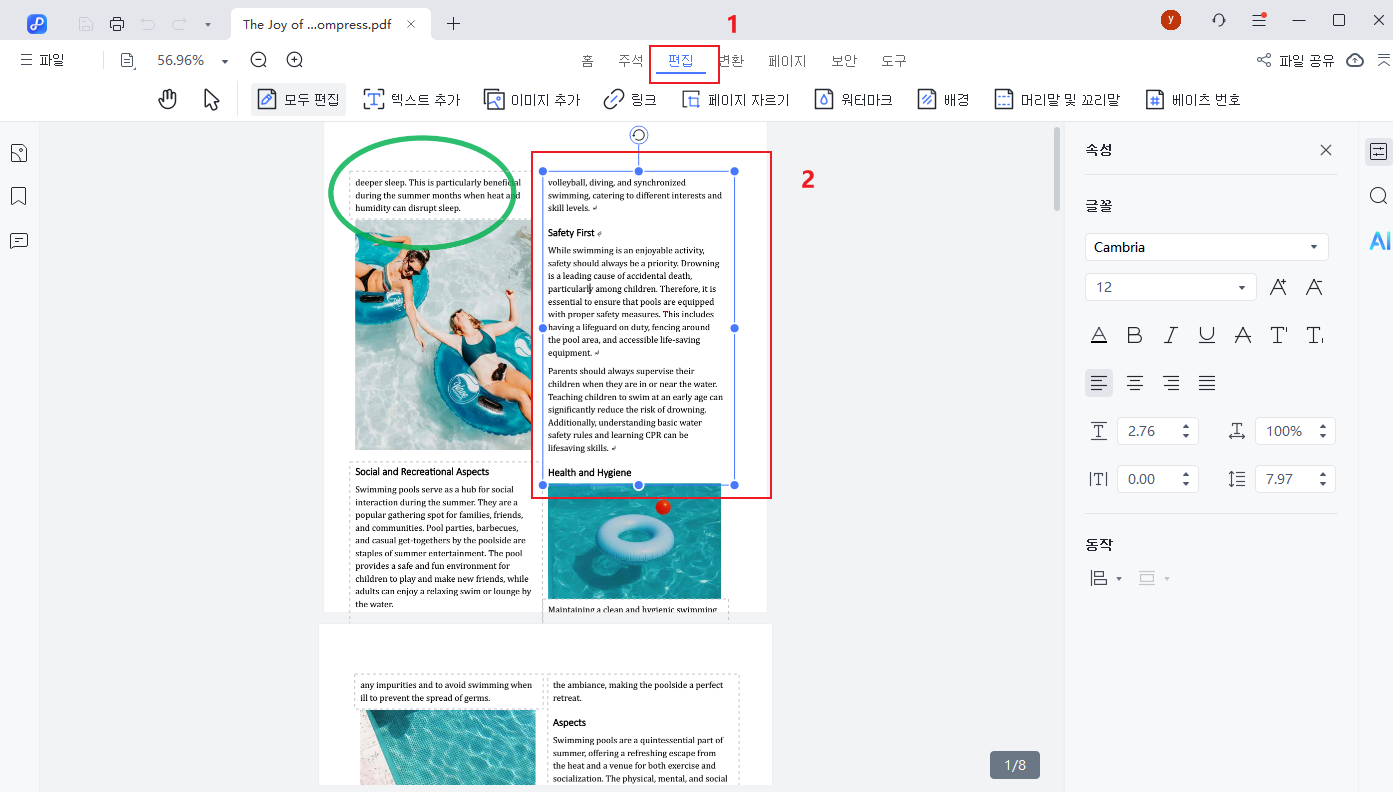Select the pointer selection tool
This screenshot has width=1393, height=792.
point(210,98)
